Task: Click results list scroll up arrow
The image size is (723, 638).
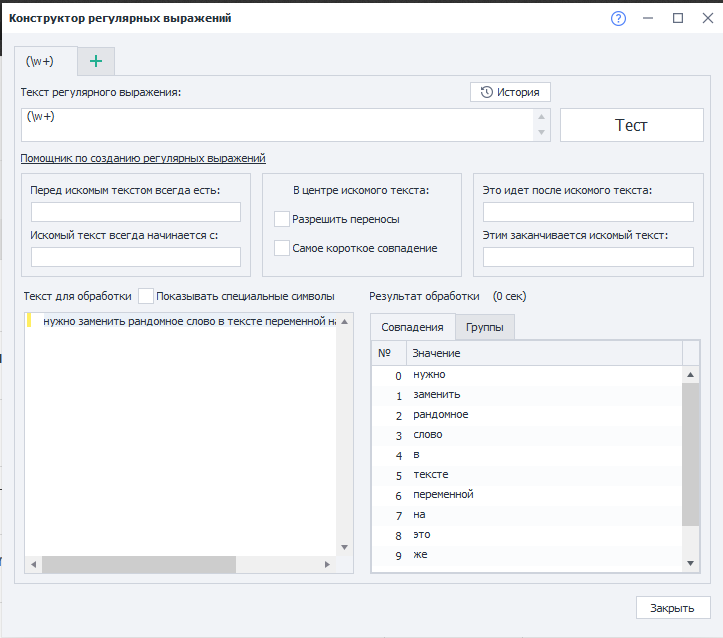Action: click(690, 375)
